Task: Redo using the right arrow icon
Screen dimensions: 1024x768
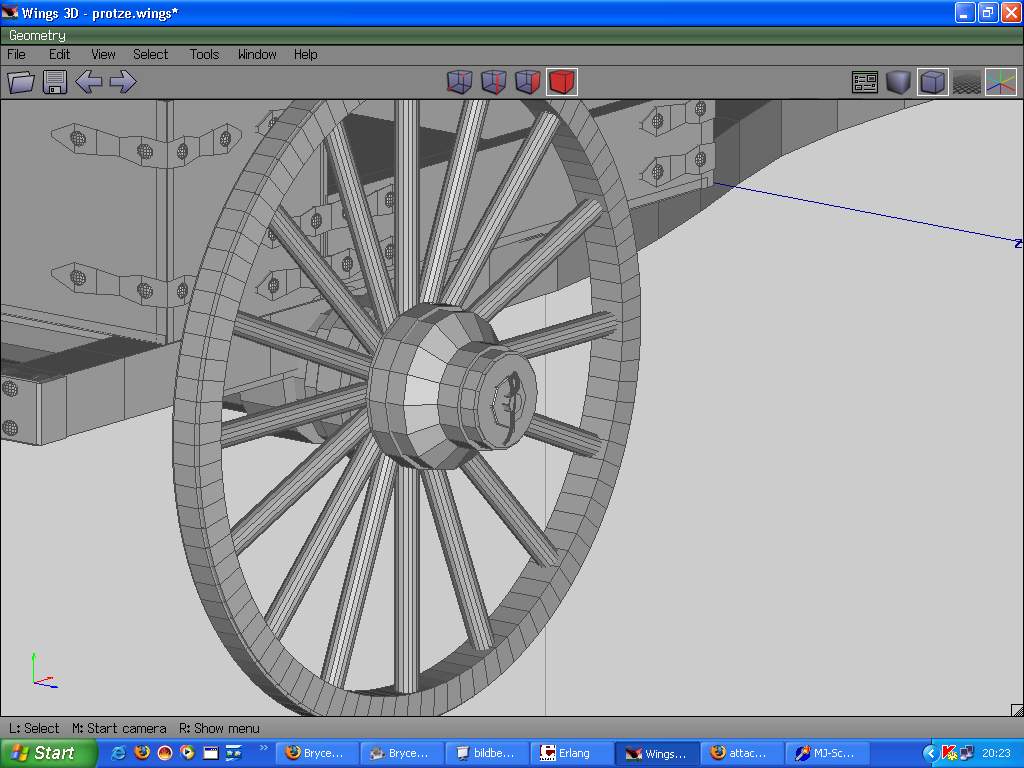Action: pyautogui.click(x=123, y=82)
